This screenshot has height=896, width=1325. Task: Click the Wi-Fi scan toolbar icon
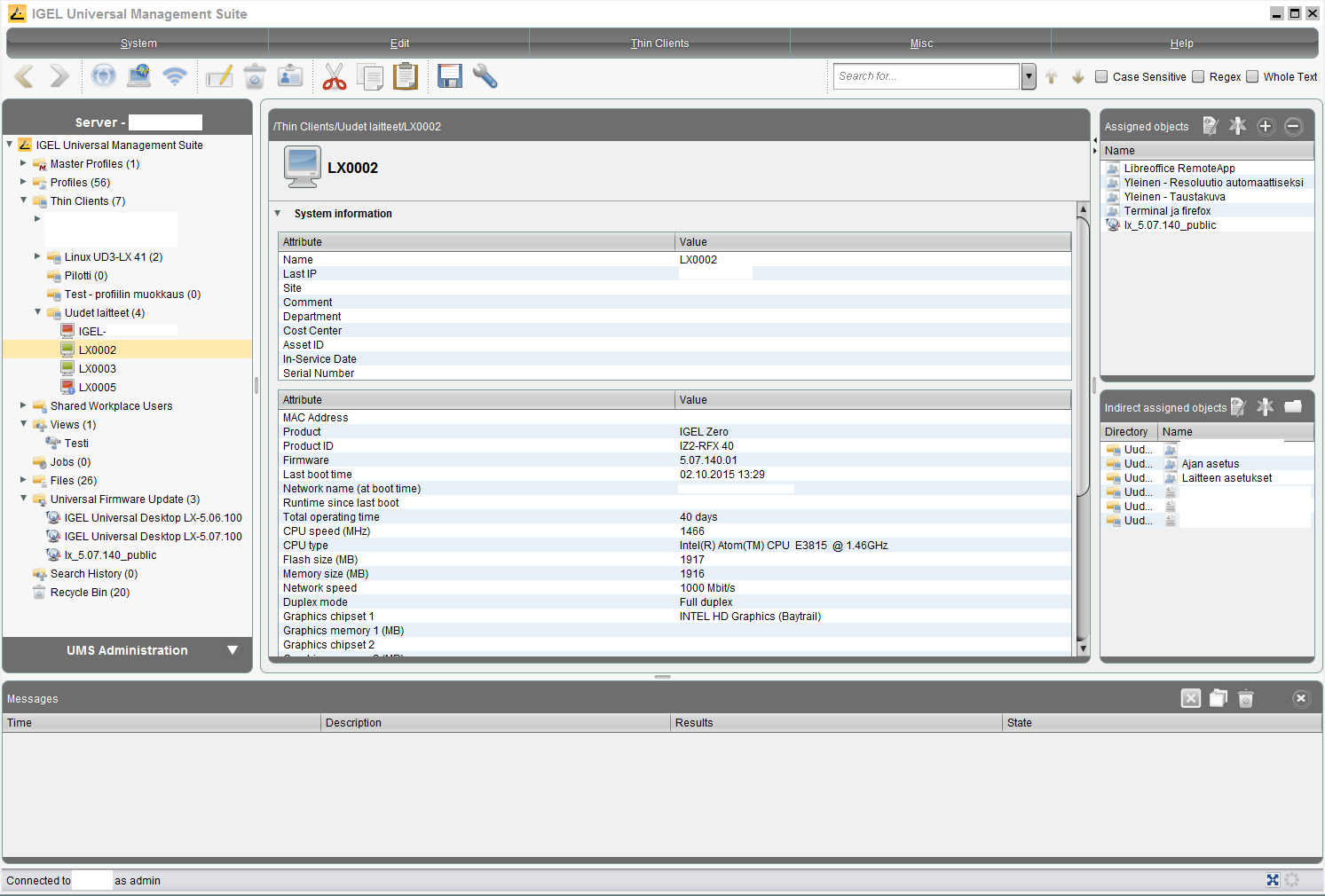click(175, 76)
